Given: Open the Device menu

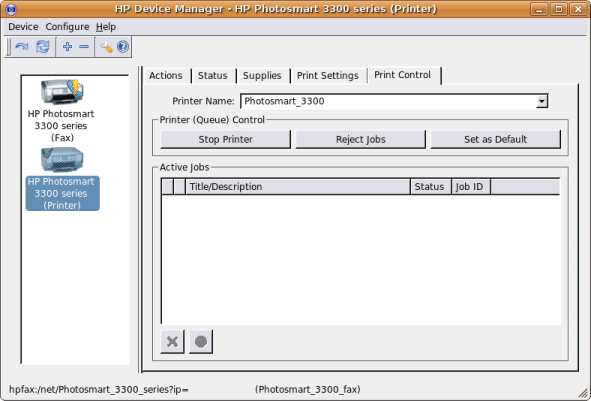Looking at the screenshot, I should [x=23, y=27].
